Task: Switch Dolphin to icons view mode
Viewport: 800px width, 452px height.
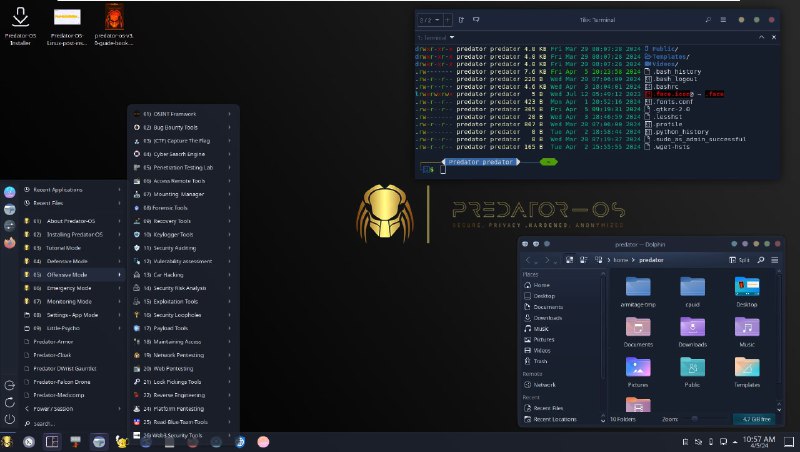Action: point(570,260)
